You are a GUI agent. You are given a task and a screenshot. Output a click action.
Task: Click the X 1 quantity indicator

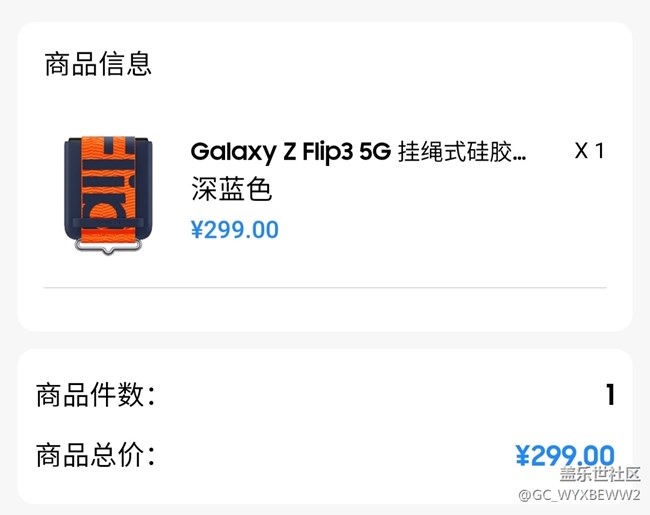click(x=589, y=151)
